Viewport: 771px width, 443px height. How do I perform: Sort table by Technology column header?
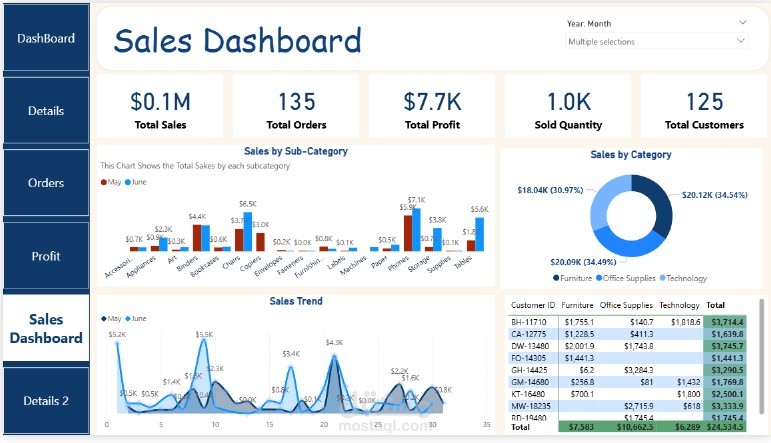pyautogui.click(x=679, y=305)
